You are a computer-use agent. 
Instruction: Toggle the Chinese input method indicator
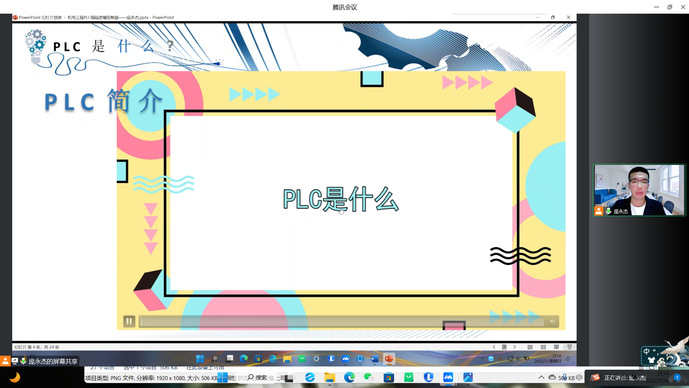point(646,351)
